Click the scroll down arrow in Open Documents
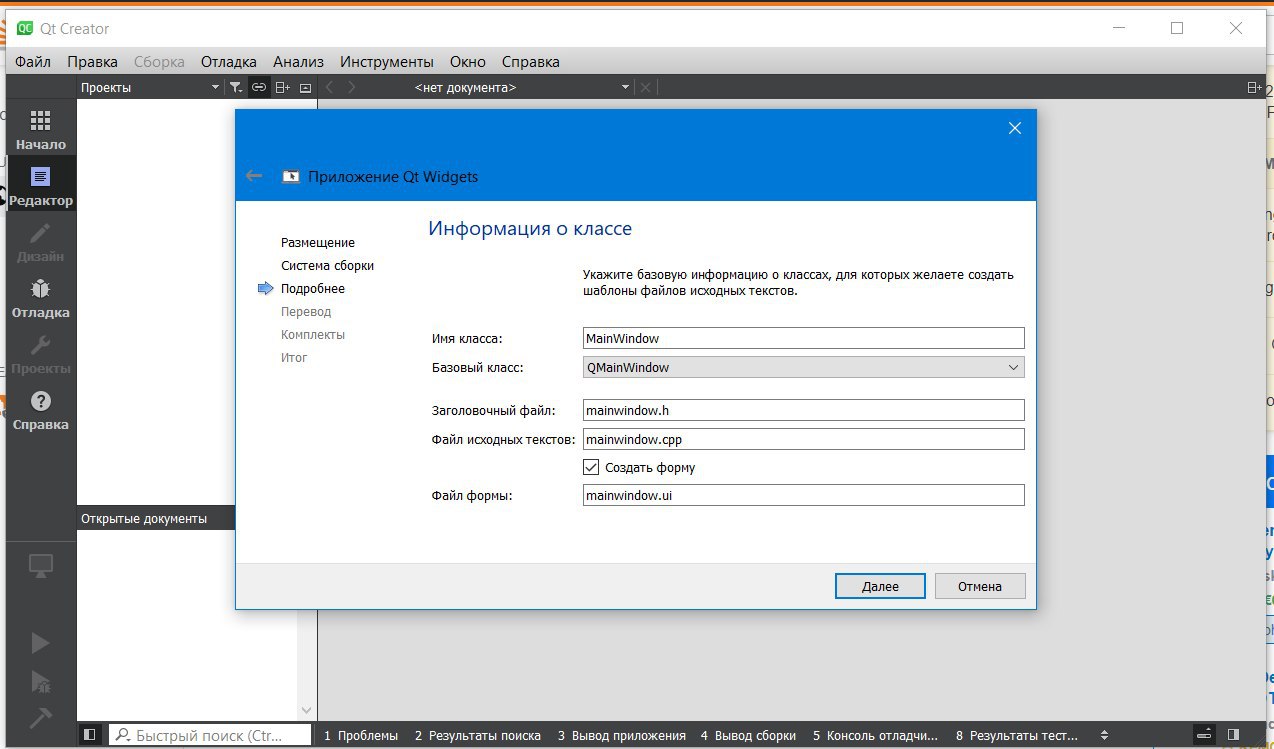The width and height of the screenshot is (1274, 749). point(307,711)
